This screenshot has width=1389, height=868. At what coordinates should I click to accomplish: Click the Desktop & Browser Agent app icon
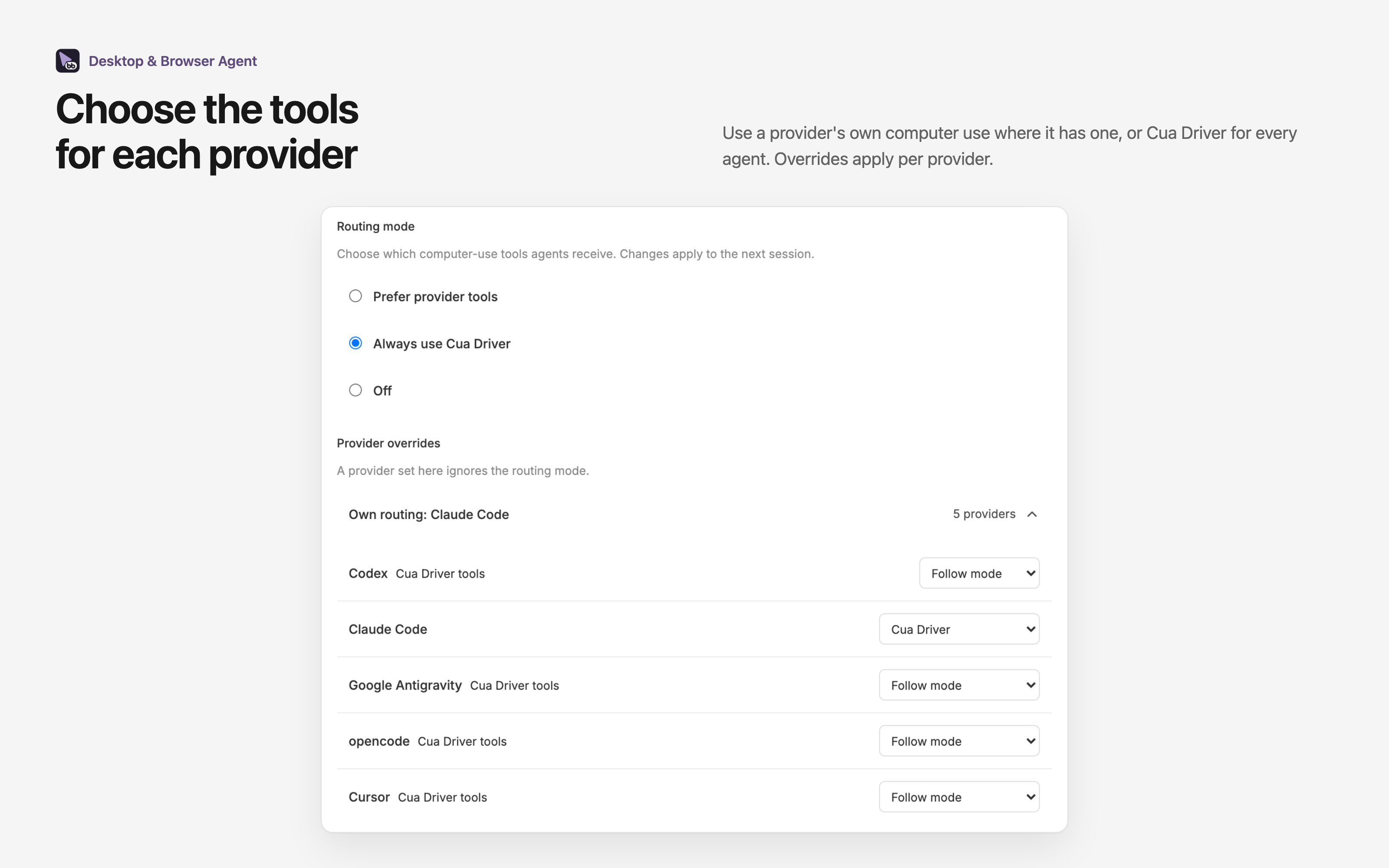[68, 61]
